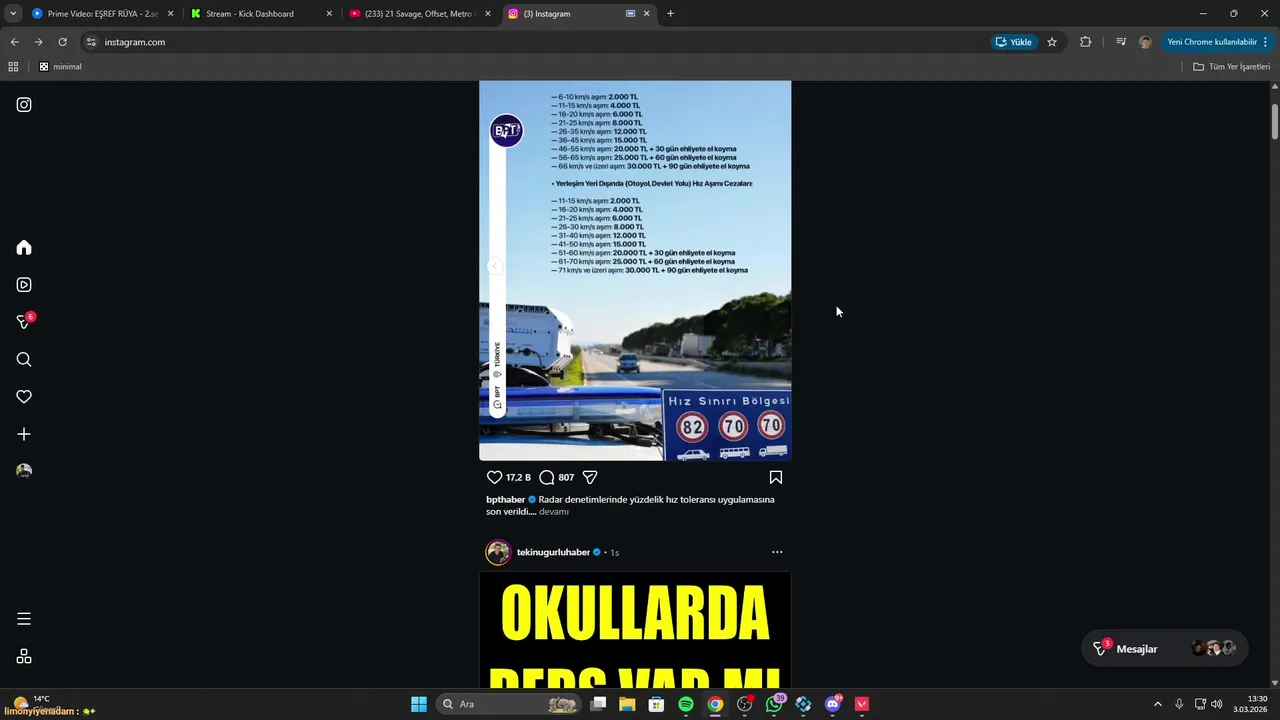Open File Explorer from the taskbar
1280x720 pixels.
pyautogui.click(x=627, y=704)
